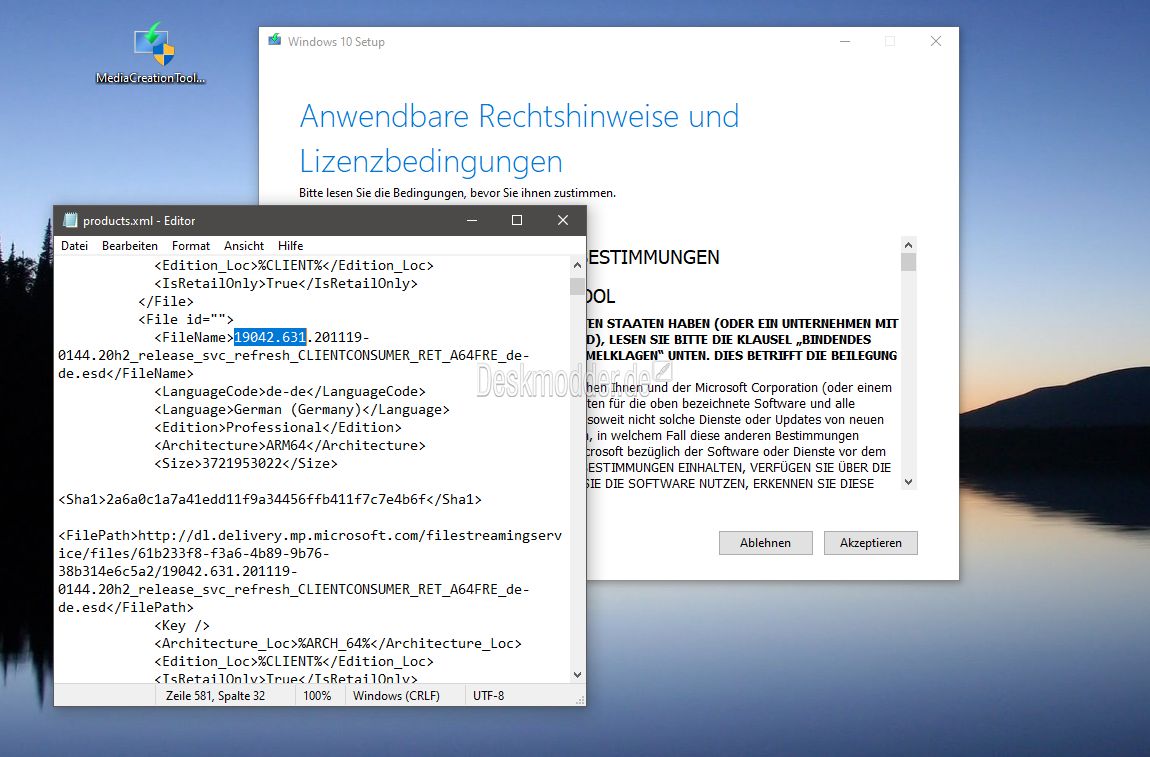Image resolution: width=1150 pixels, height=757 pixels.
Task: Click the Edition Professional line
Action: pos(278,428)
